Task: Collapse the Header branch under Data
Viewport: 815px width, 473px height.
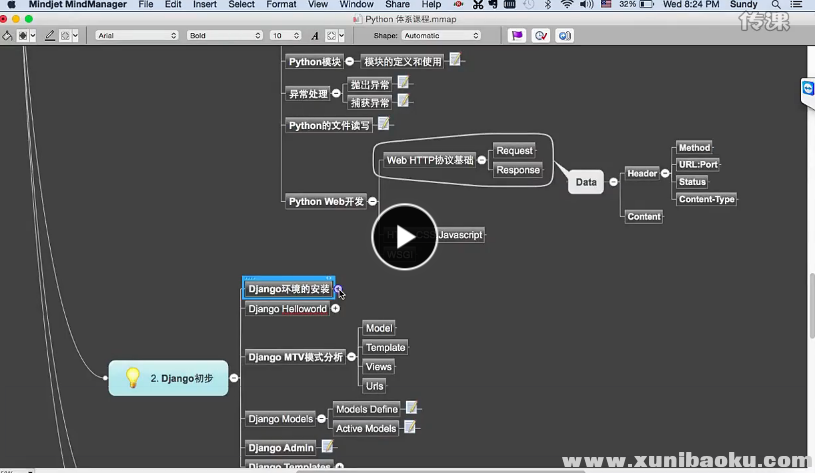Action: coord(665,173)
